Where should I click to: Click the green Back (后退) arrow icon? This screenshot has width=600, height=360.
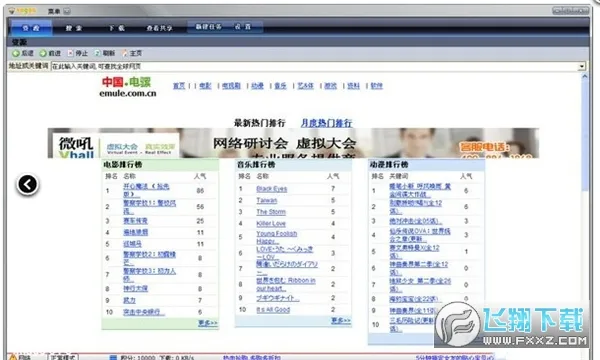[x=16, y=53]
